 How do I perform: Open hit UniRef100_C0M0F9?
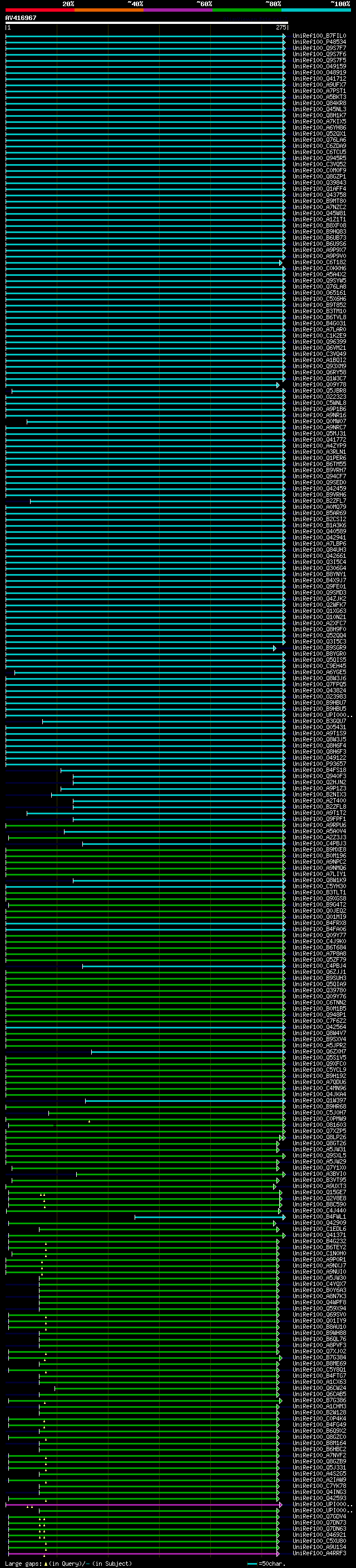(319, 170)
